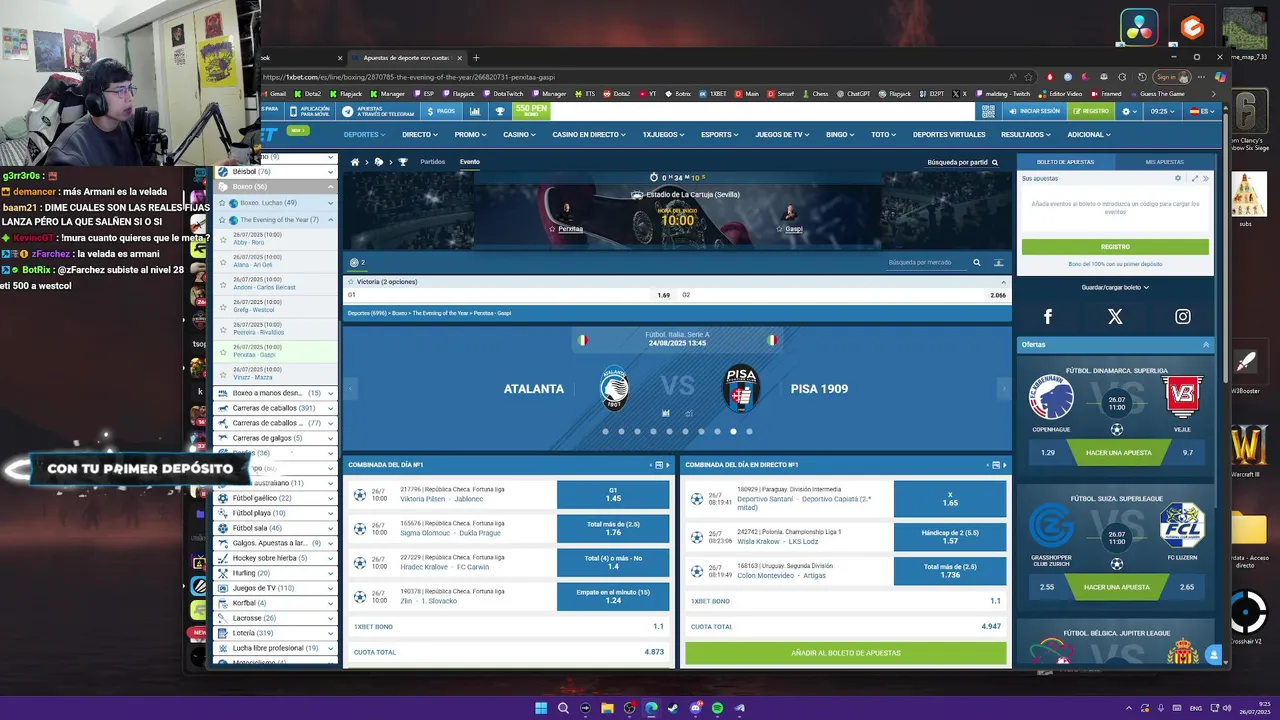Screen dimensions: 1280x720
Task: Collapse bet slip with double-arrow icon
Action: 1205,178
